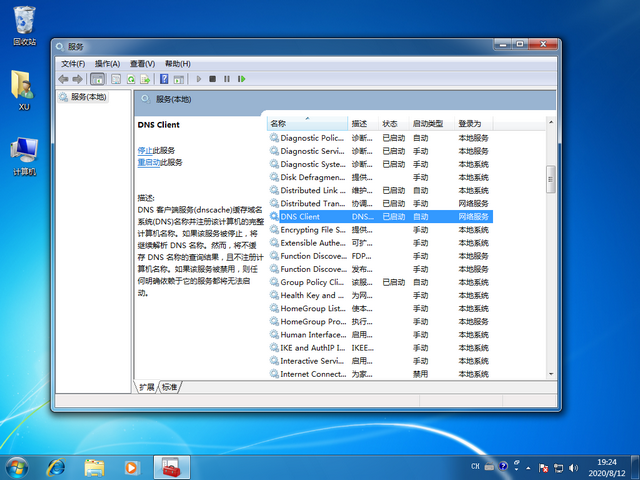Sort by the 启动类型 column header

[x=431, y=123]
